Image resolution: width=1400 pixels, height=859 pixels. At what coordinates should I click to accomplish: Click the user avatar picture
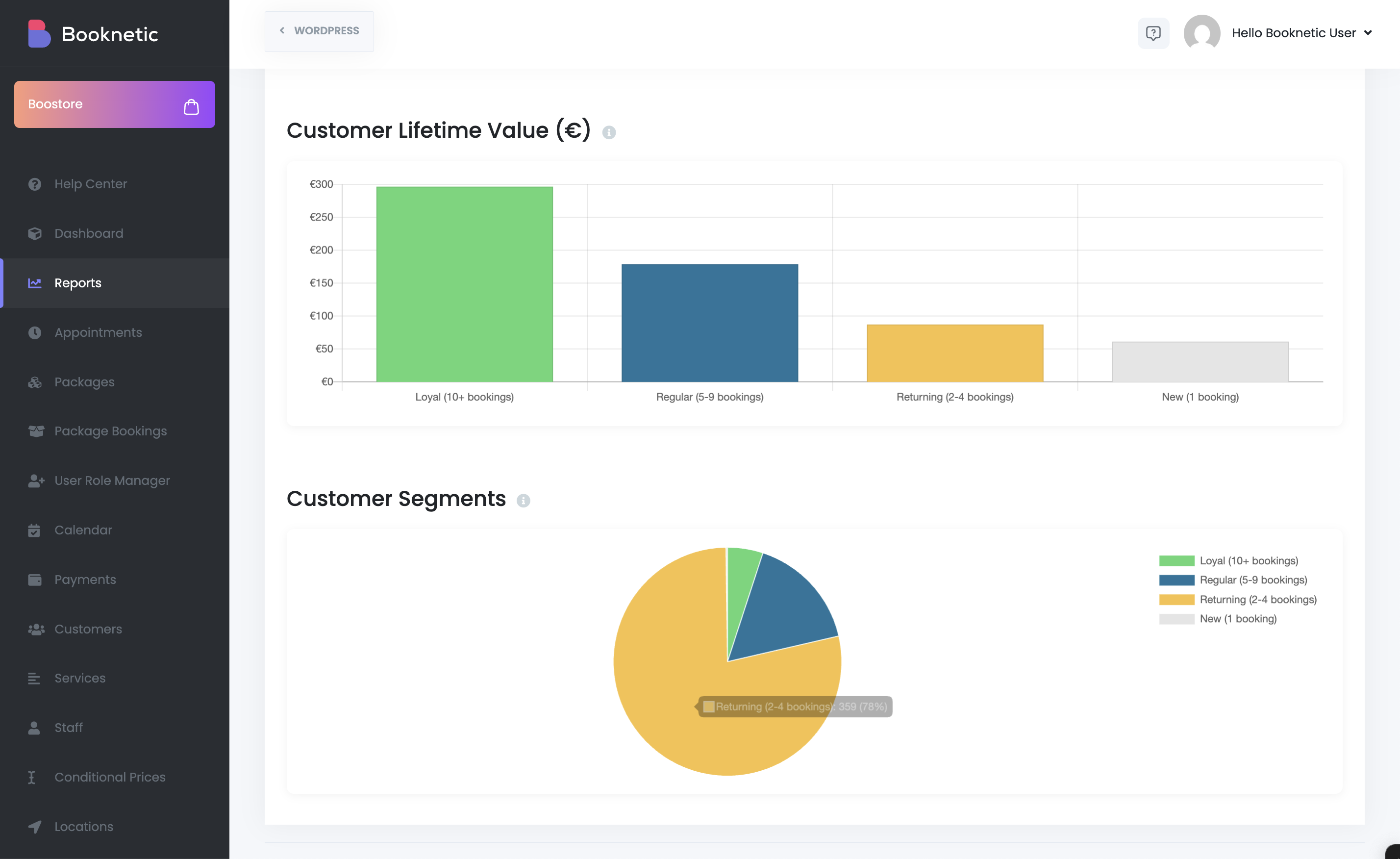tap(1201, 33)
